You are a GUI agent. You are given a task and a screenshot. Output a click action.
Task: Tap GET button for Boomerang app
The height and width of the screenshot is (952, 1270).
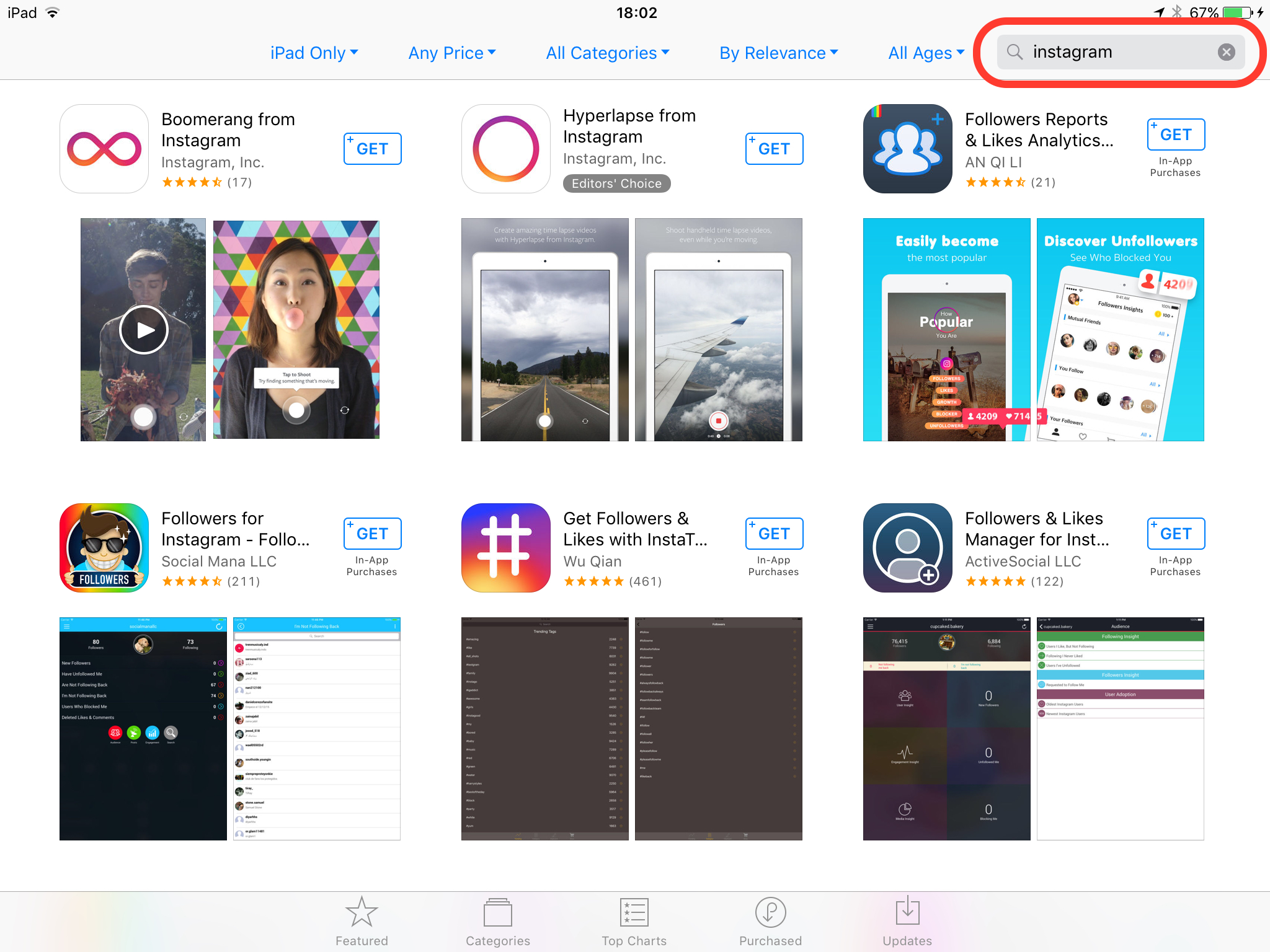pyautogui.click(x=371, y=148)
